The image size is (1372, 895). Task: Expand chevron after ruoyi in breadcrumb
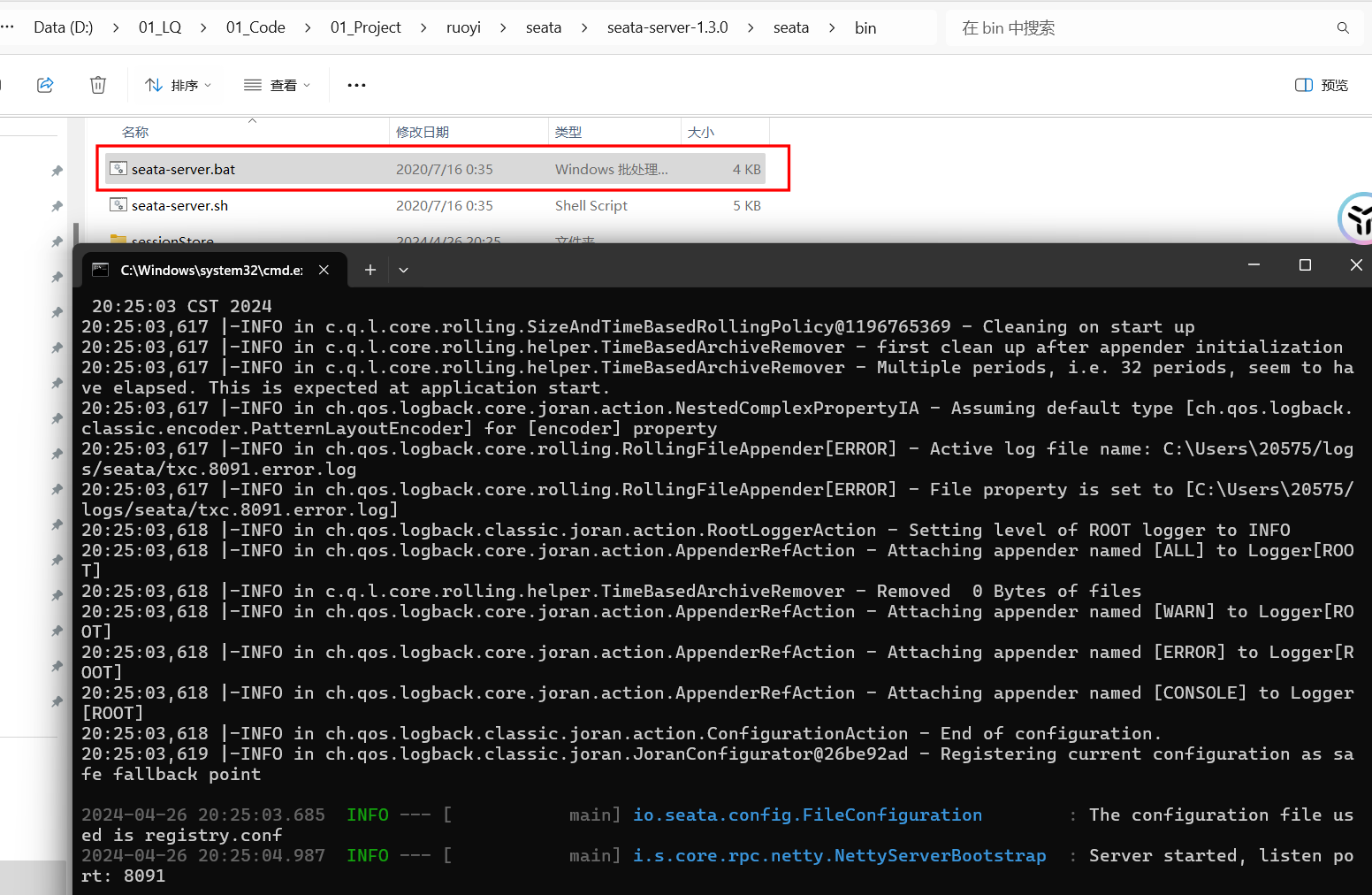coord(503,27)
